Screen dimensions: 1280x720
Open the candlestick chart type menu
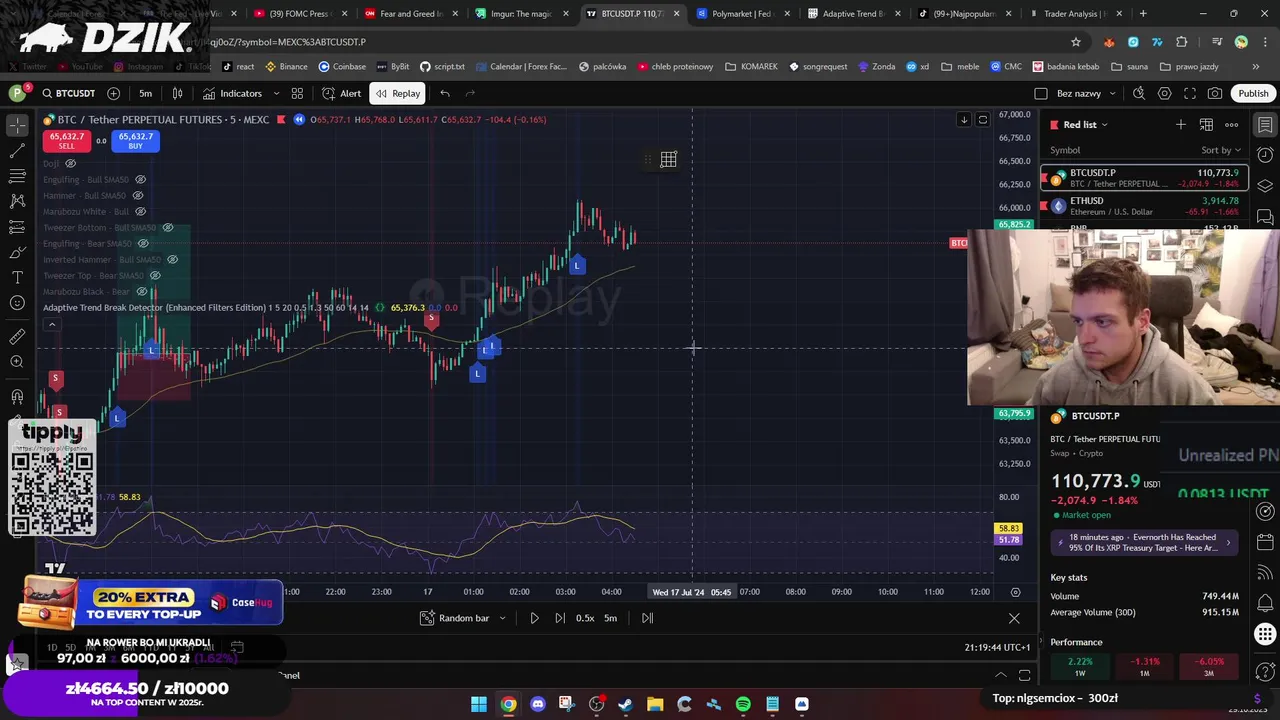pos(177,93)
